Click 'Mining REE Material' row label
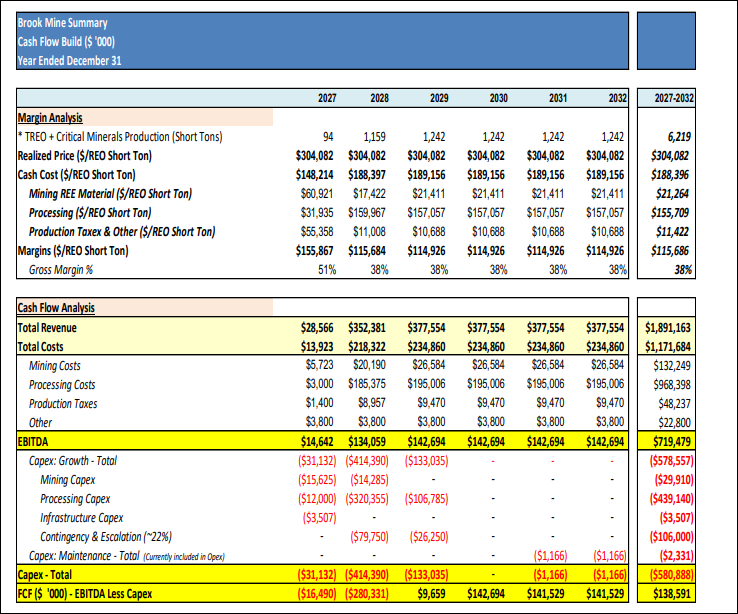Image resolution: width=738 pixels, height=614 pixels. click(x=110, y=194)
